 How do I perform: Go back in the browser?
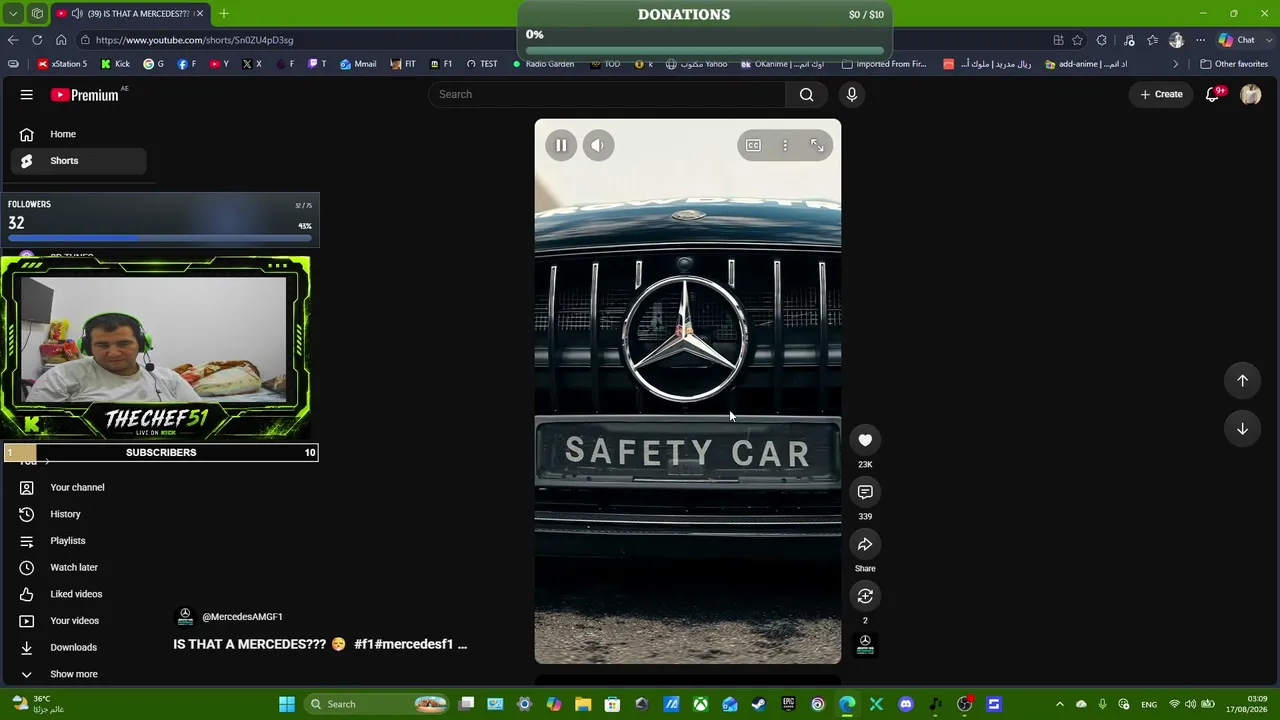pyautogui.click(x=13, y=40)
